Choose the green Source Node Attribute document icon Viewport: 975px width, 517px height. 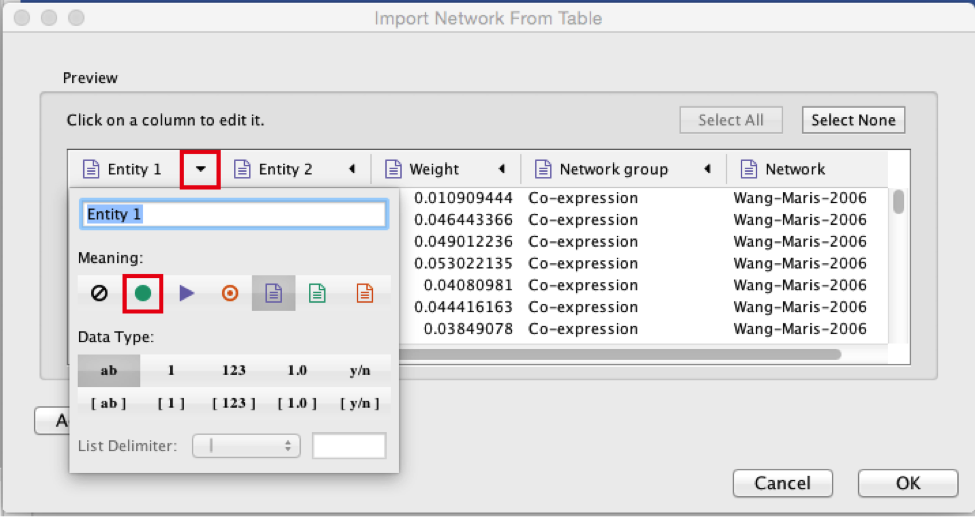click(317, 293)
